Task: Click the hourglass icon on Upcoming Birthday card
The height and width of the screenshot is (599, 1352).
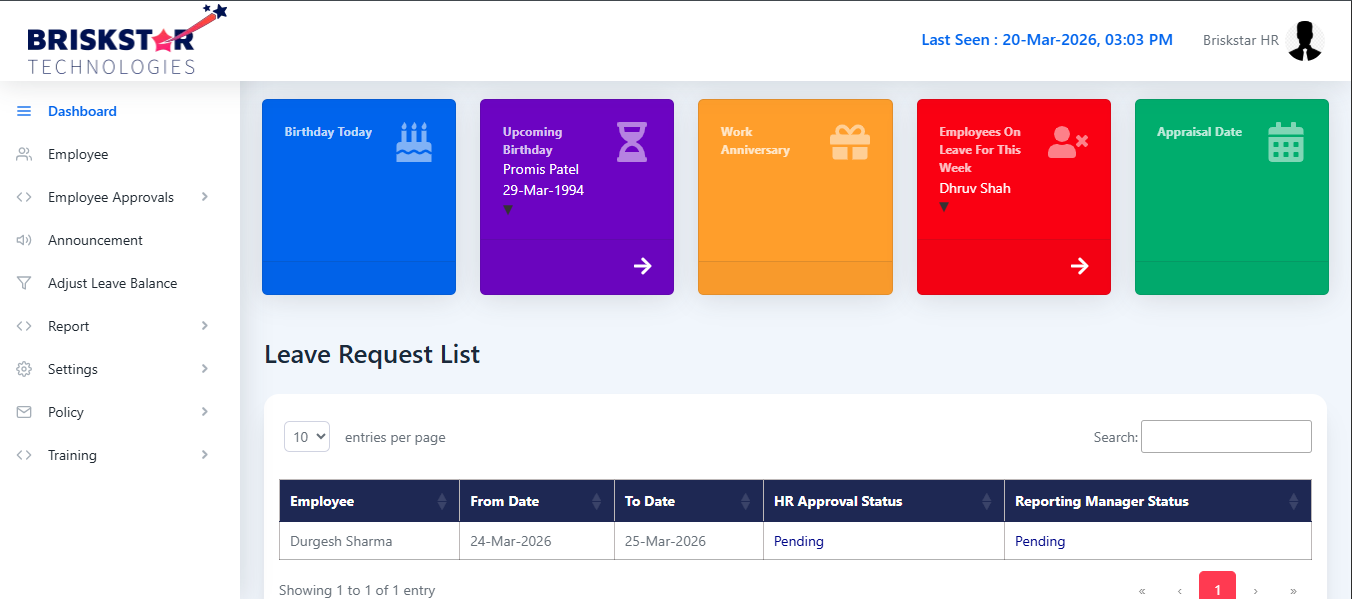Action: click(x=631, y=142)
